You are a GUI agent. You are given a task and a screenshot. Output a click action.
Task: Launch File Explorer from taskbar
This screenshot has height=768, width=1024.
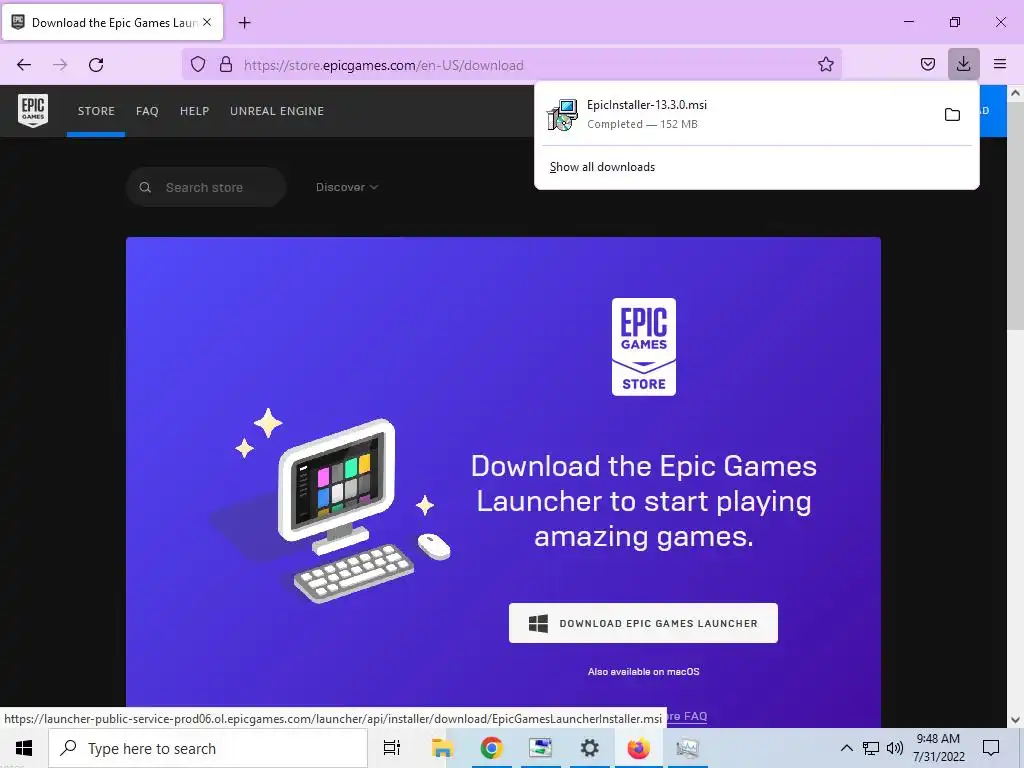coord(441,748)
